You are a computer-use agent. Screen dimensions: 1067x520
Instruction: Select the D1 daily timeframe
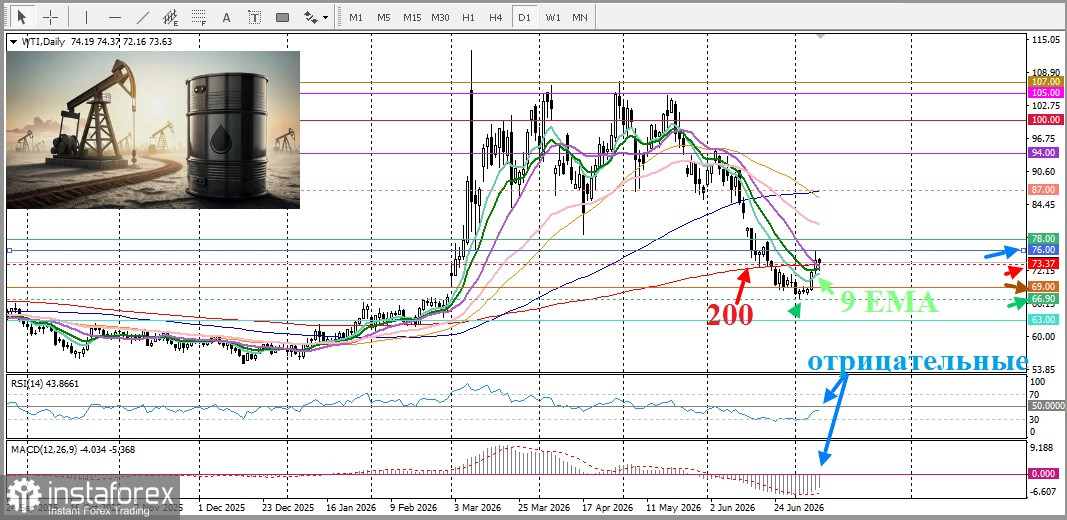(x=524, y=17)
